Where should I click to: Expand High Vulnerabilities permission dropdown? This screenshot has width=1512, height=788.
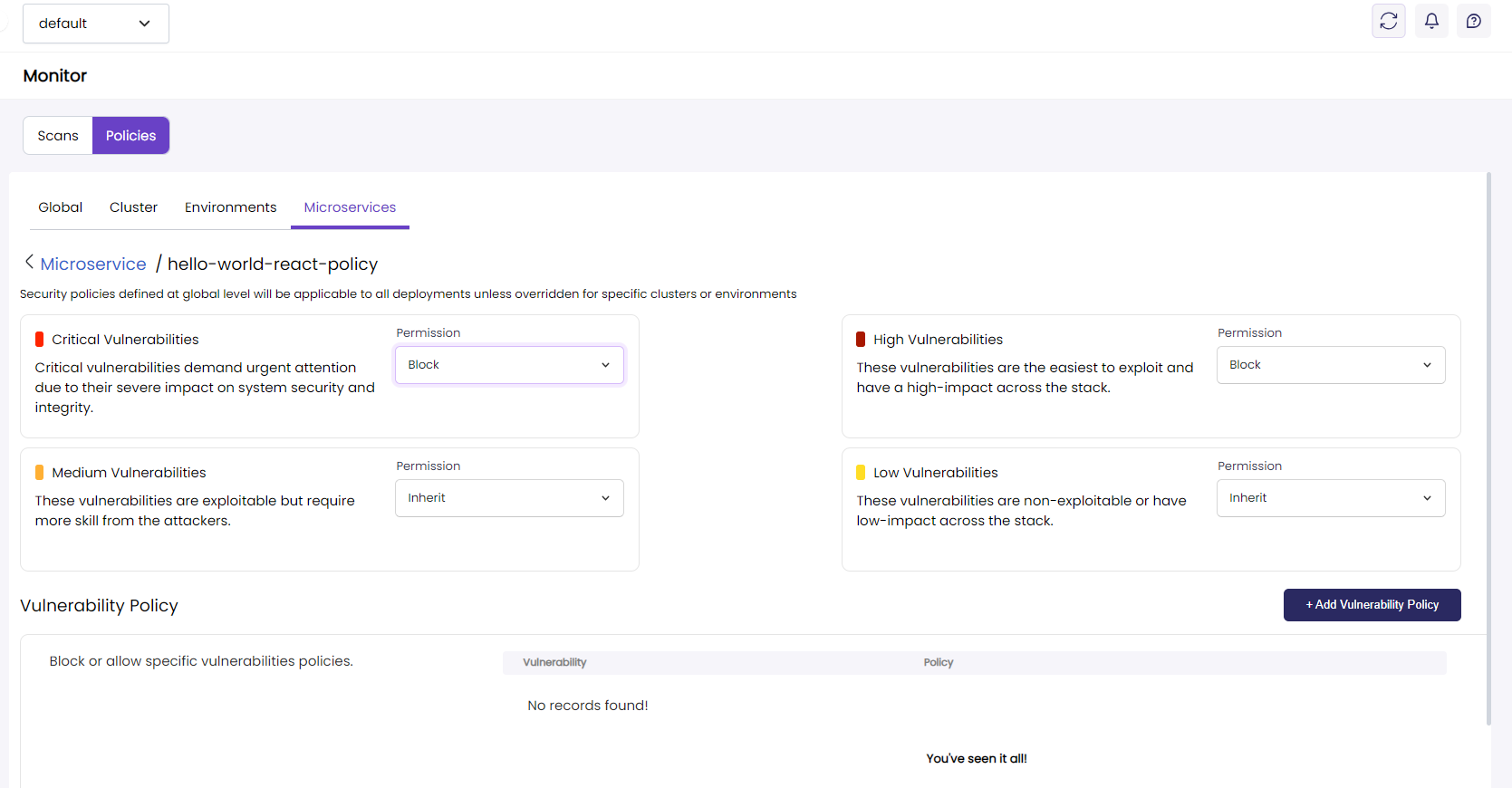(x=1330, y=365)
